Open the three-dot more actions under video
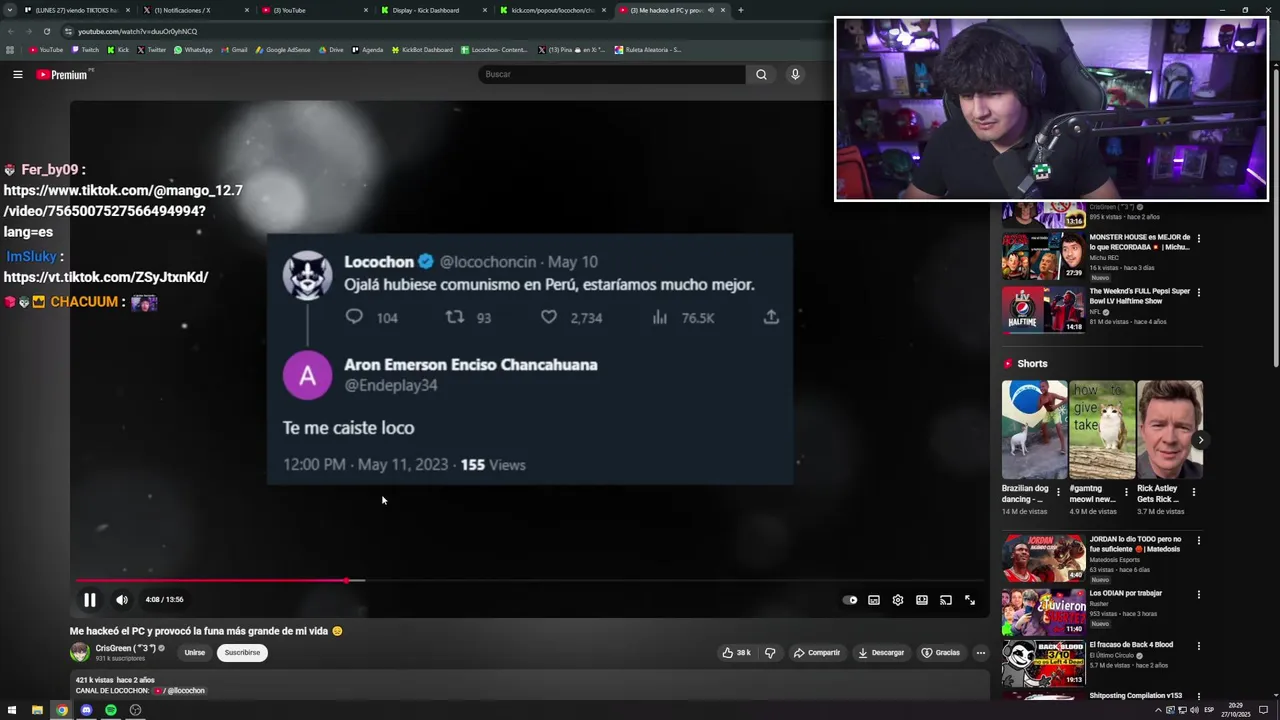 pos(981,653)
